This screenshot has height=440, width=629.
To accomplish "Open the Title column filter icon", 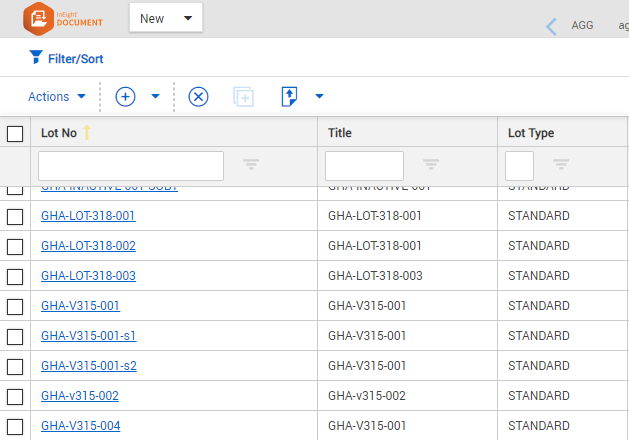I will point(431,165).
